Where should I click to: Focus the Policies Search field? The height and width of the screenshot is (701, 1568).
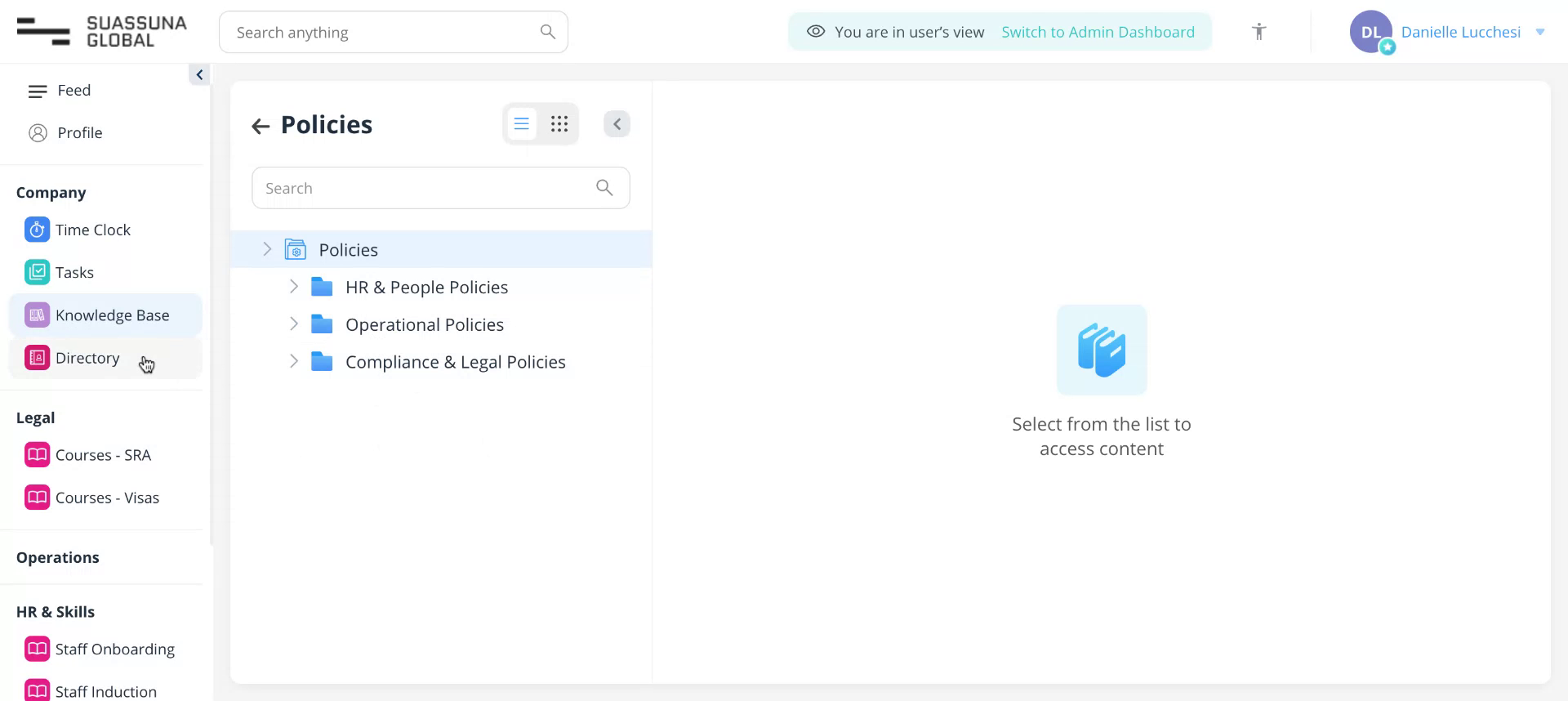tap(440, 188)
